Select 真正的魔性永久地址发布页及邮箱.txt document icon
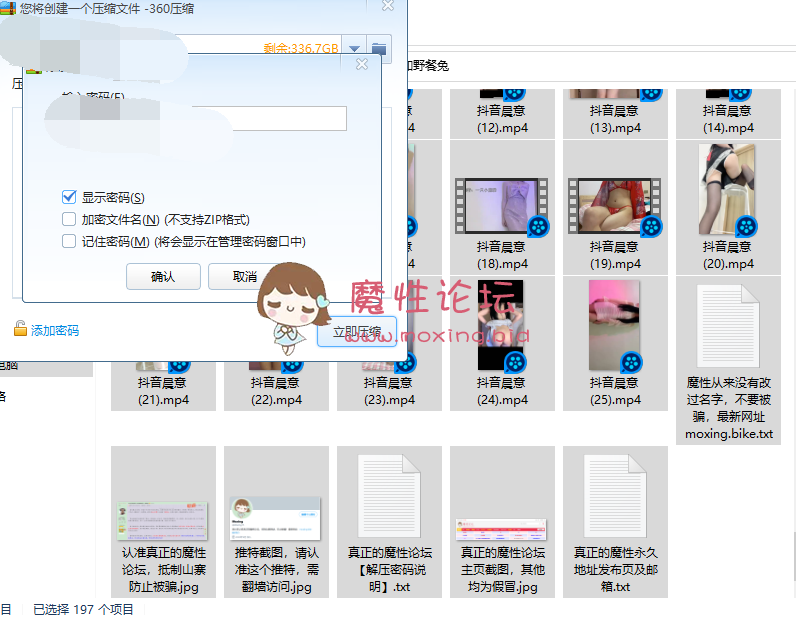Screen dimensions: 796x621 click(x=615, y=496)
